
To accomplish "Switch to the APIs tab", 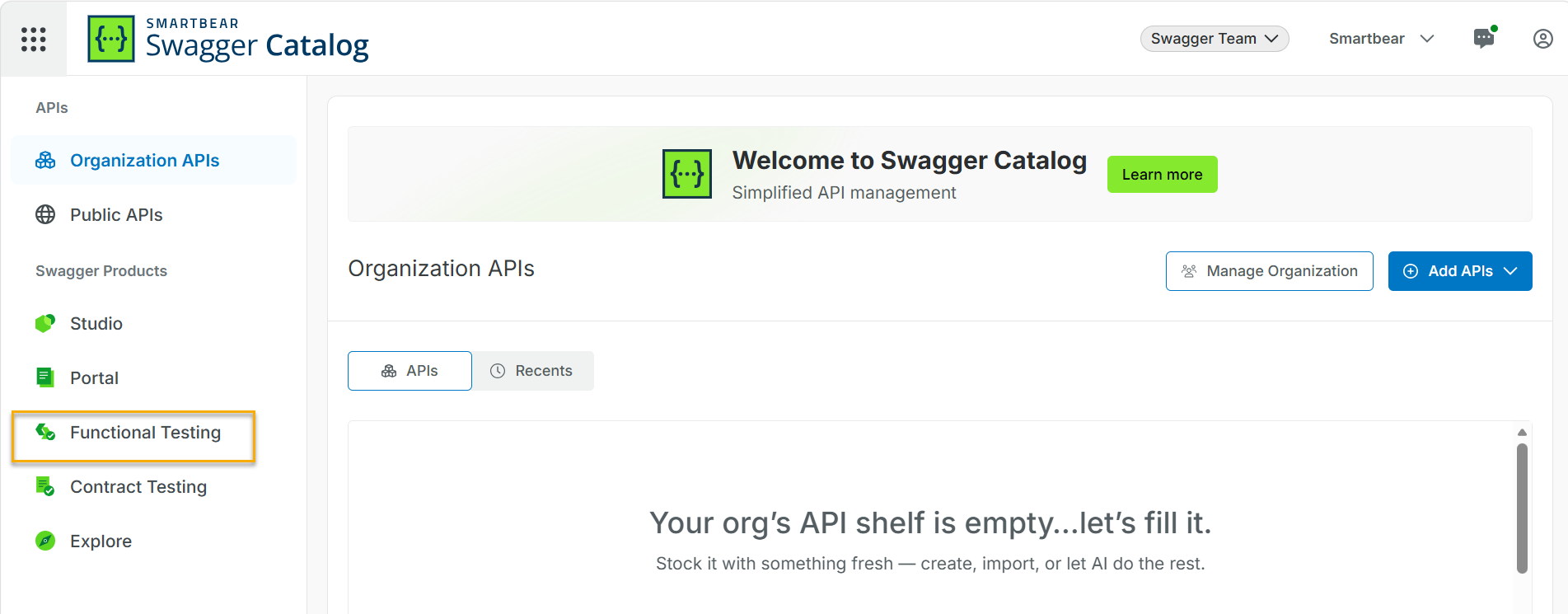I will click(x=410, y=371).
